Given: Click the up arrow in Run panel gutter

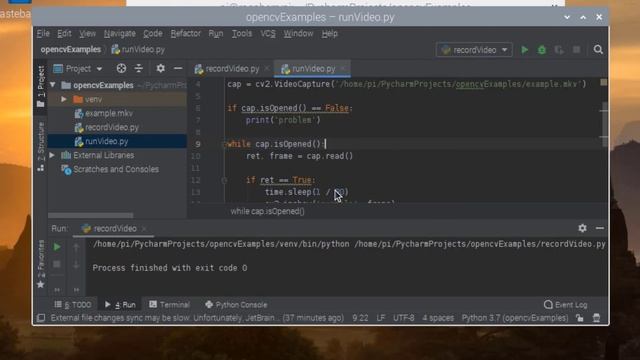Looking at the screenshot, I should point(76,247).
